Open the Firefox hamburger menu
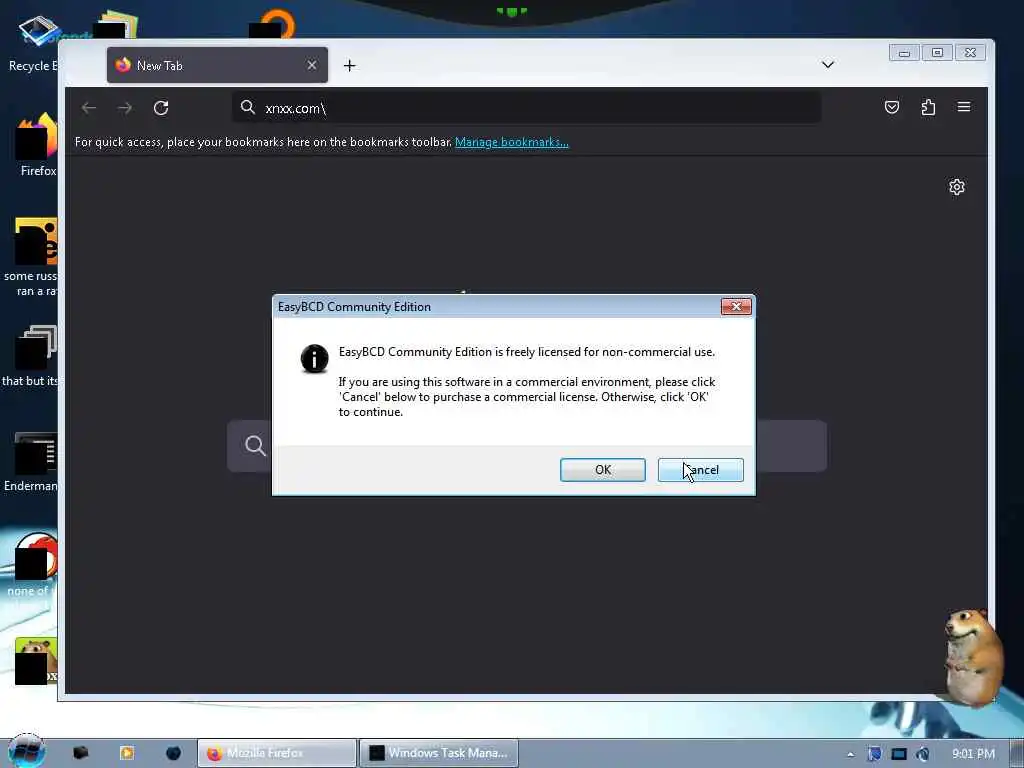Image resolution: width=1024 pixels, height=768 pixels. pyautogui.click(x=964, y=107)
